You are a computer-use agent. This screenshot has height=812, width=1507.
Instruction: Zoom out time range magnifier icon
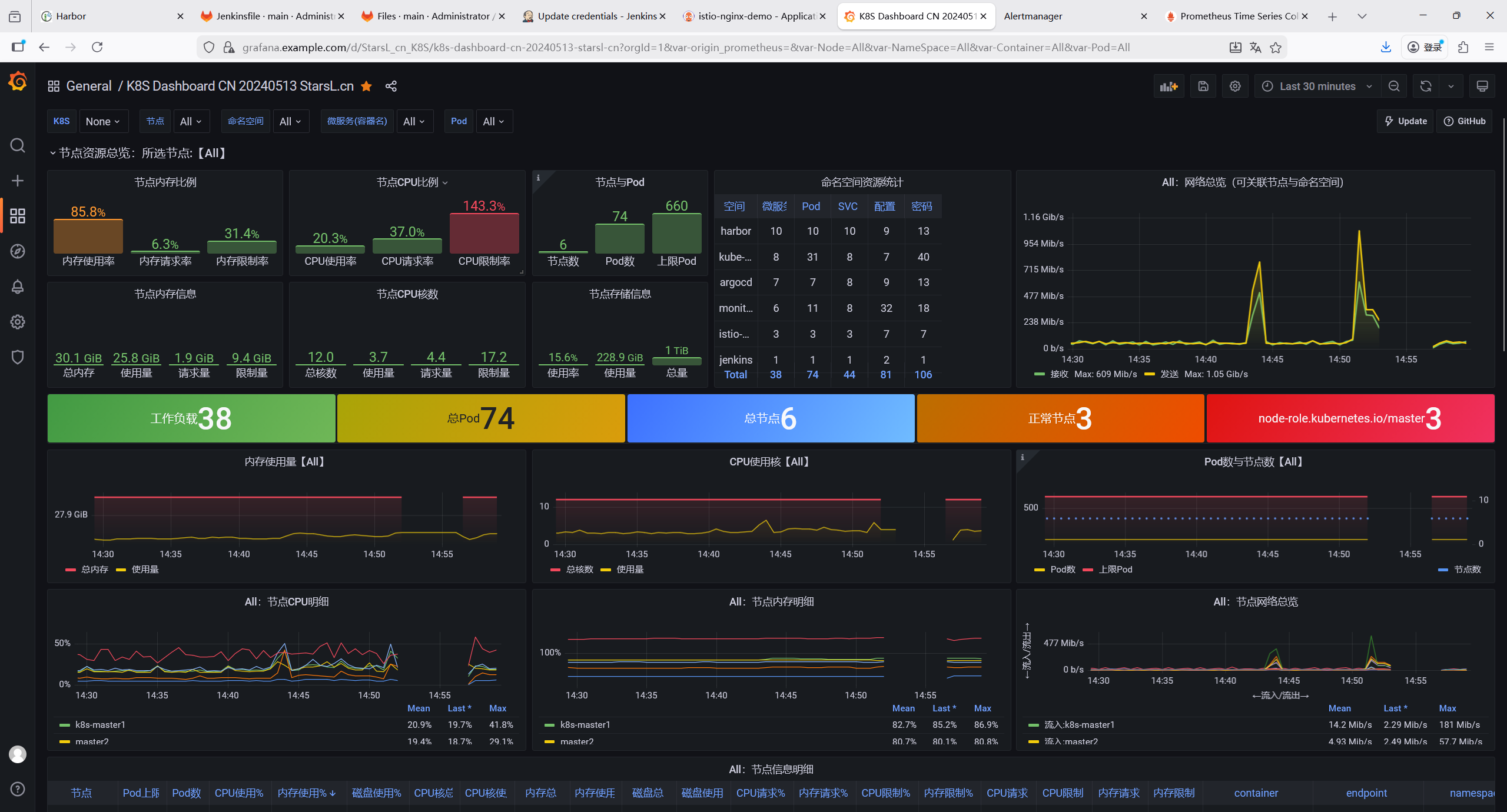(1393, 86)
